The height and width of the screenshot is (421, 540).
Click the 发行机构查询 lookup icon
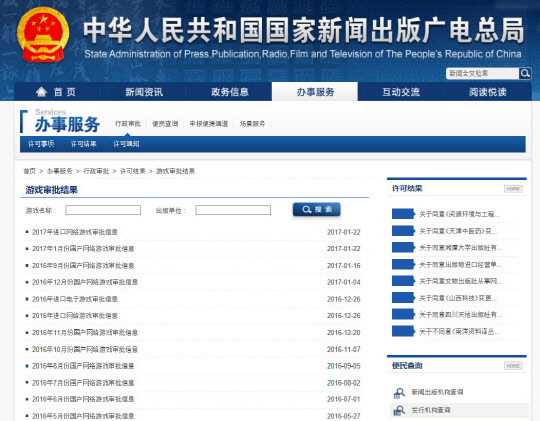pos(399,410)
